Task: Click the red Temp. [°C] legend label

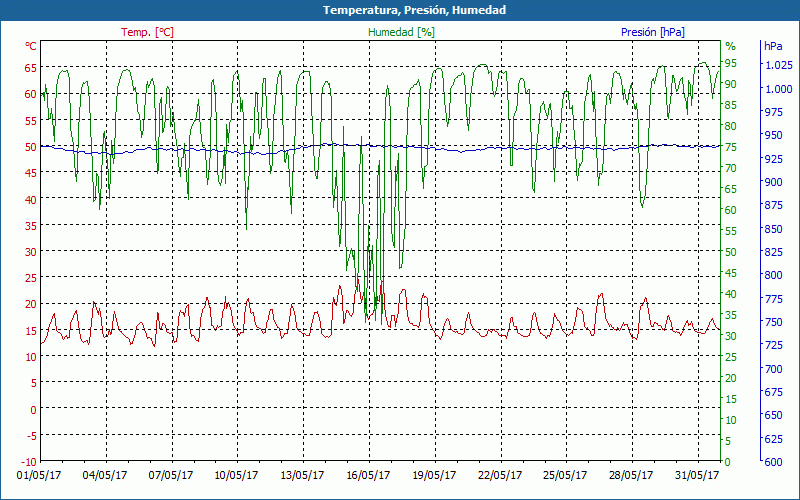Action: click(x=147, y=32)
